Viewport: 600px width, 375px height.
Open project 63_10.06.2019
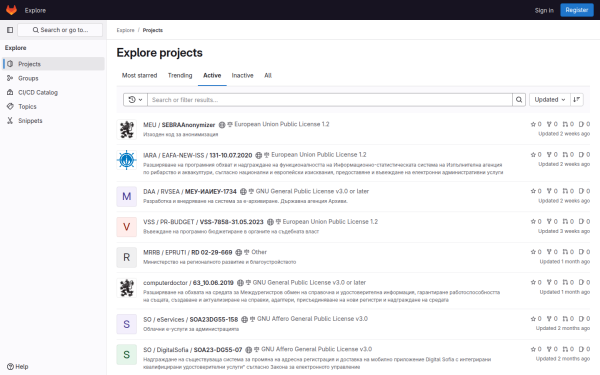[x=213, y=283]
